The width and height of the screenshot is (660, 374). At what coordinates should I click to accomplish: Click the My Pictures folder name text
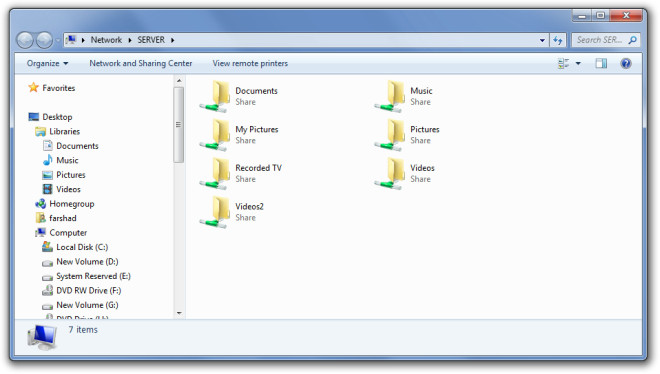tap(257, 130)
